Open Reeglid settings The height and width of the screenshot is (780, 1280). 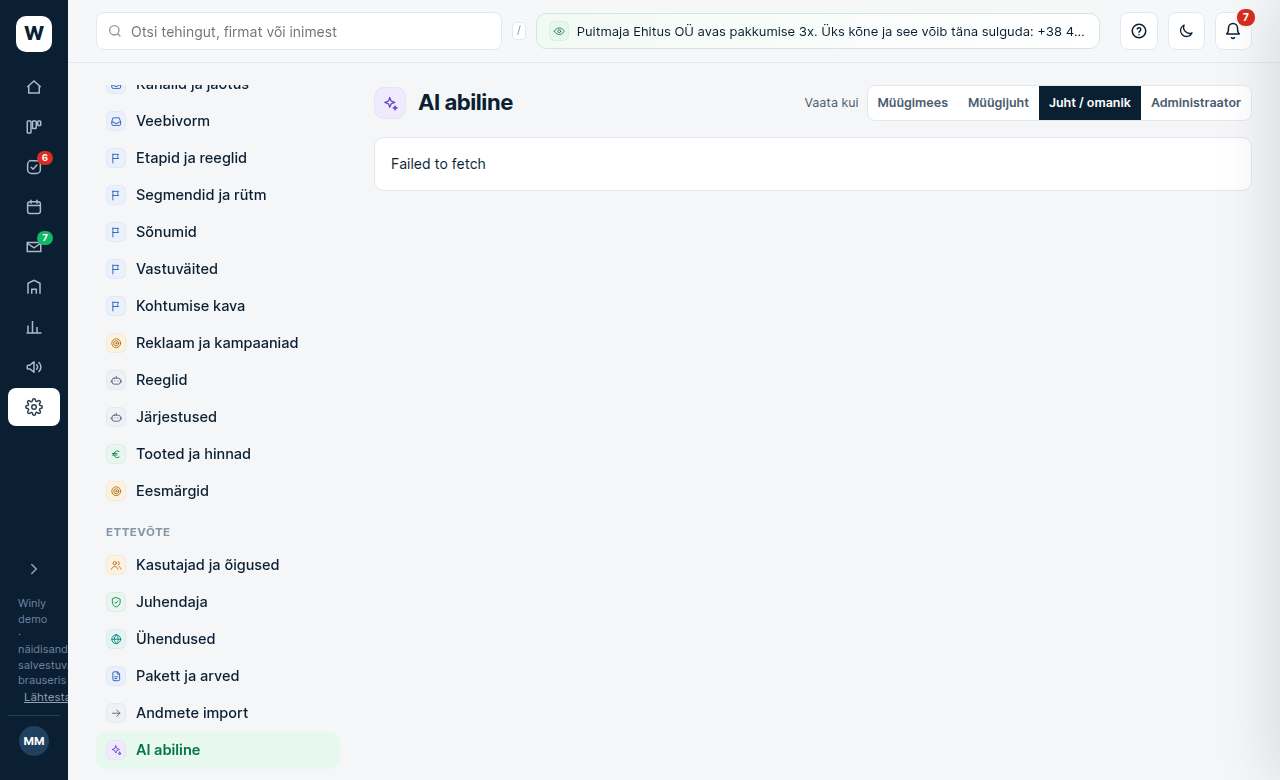coord(218,380)
